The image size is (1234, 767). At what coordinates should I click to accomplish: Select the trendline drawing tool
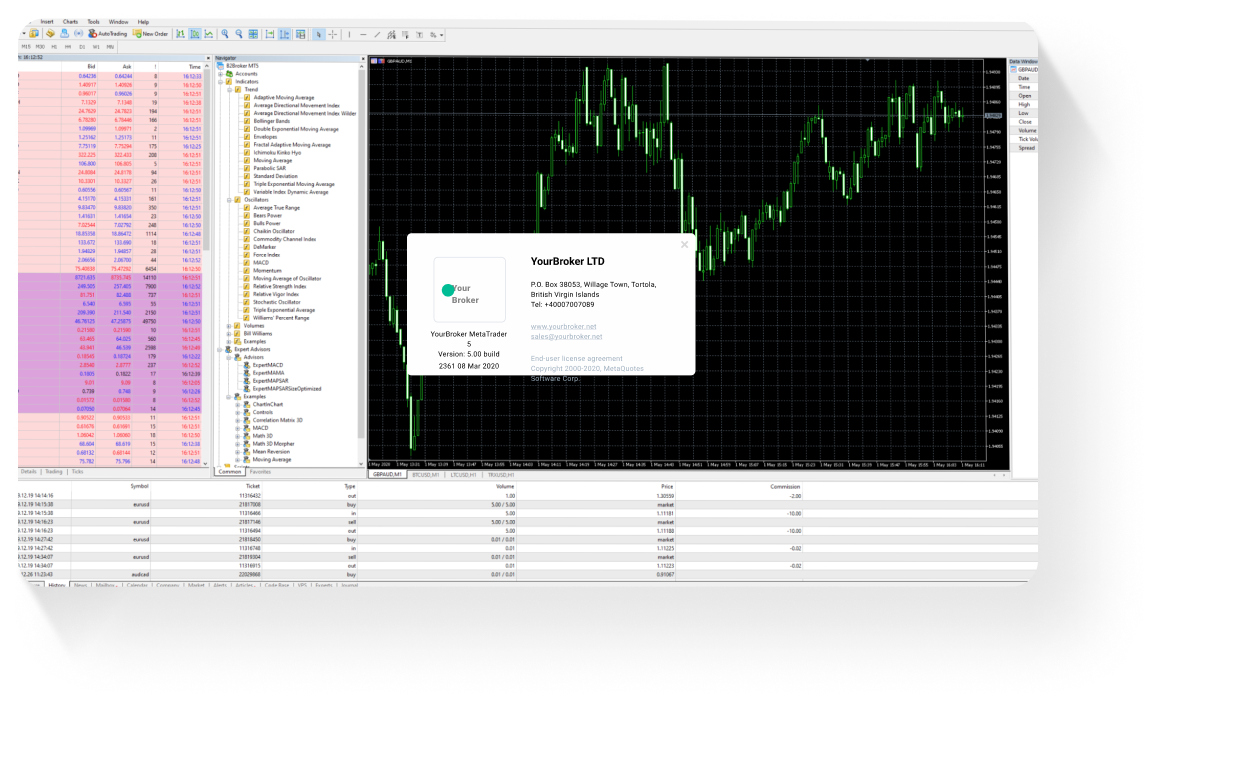(377, 34)
